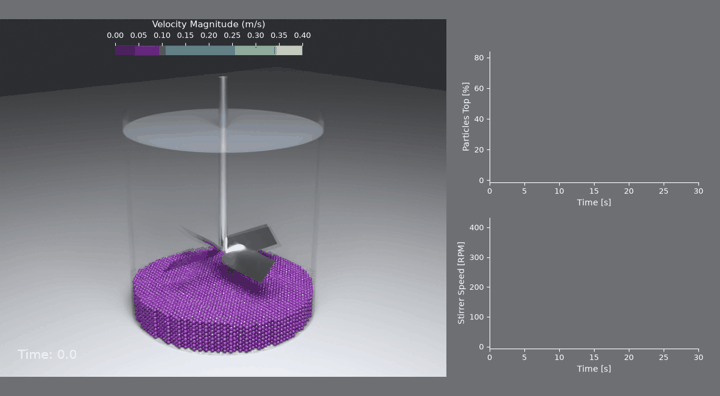This screenshot has height=396, width=720.
Task: Select the 0.05 colorbar tick label
Action: click(138, 35)
